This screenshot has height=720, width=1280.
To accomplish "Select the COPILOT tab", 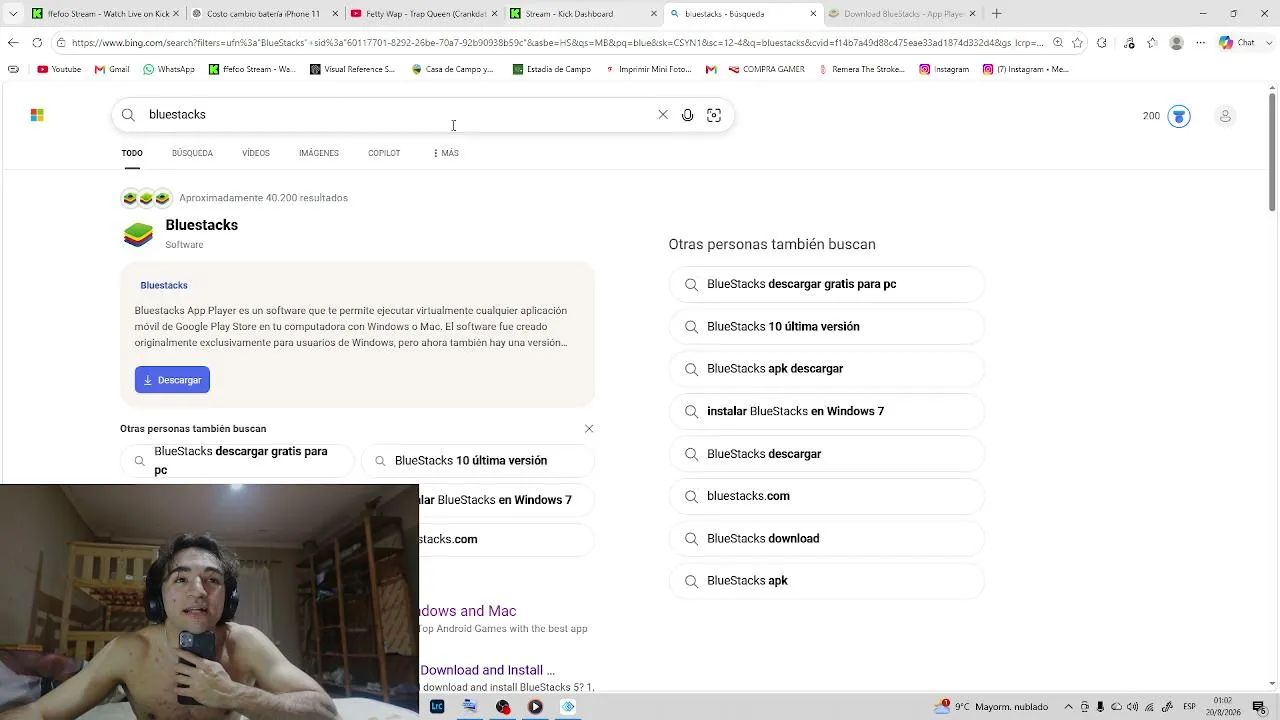I will click(x=384, y=153).
